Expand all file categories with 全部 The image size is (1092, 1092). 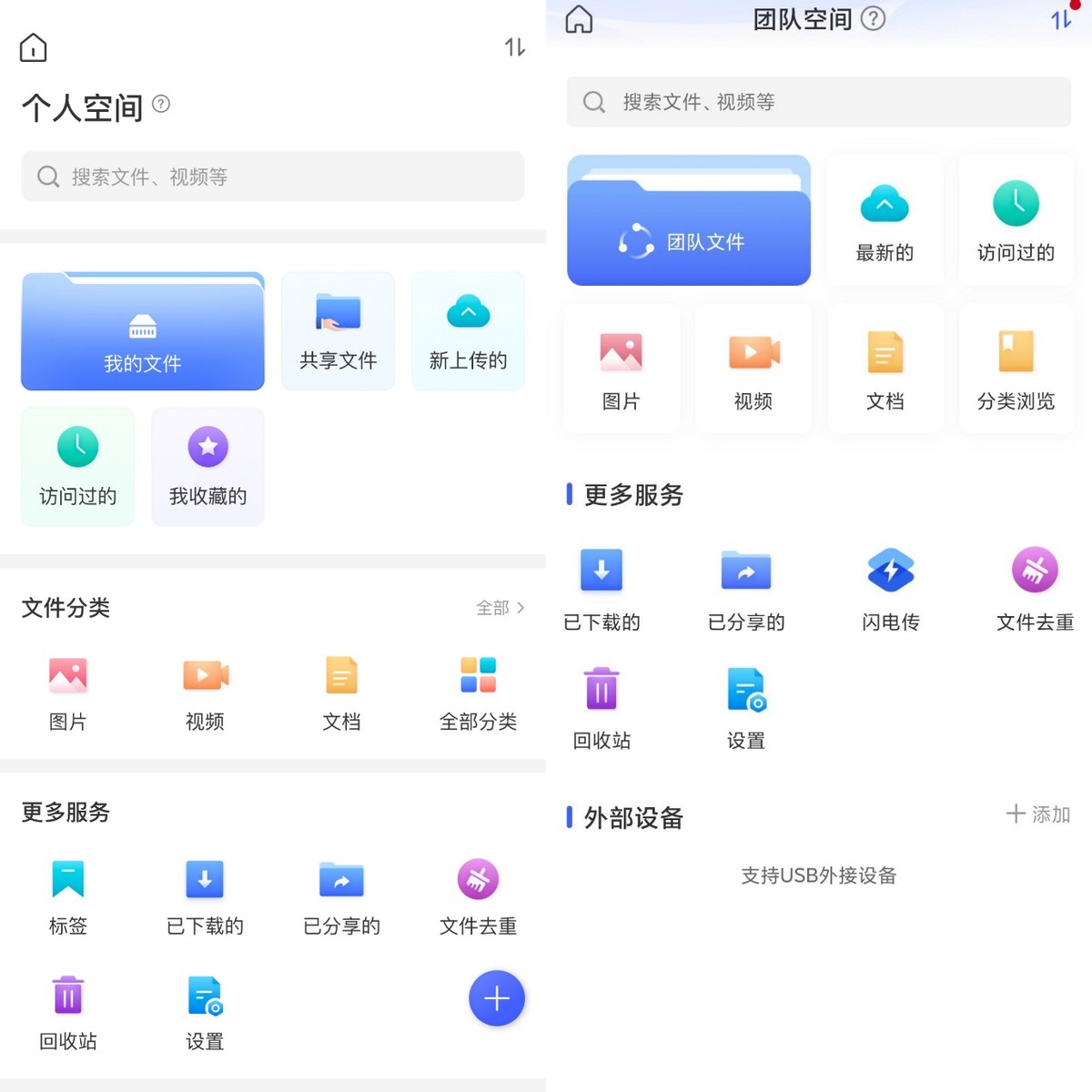point(499,608)
